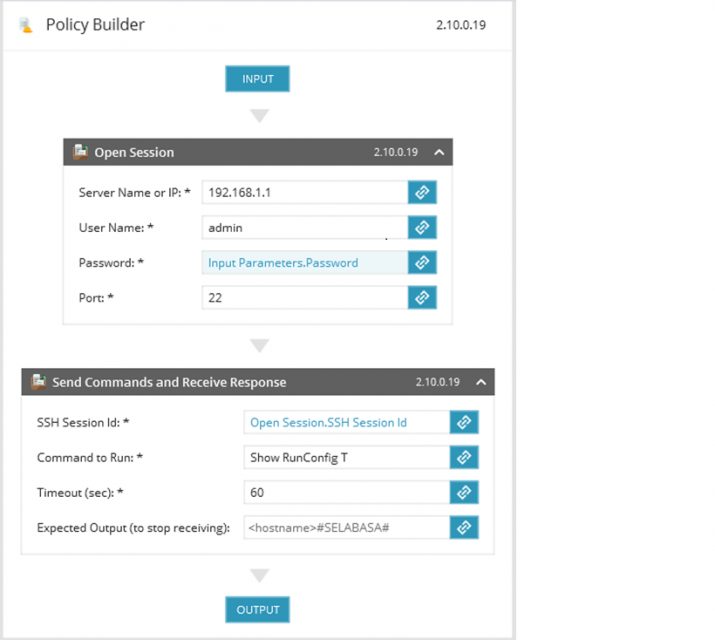Viewport: 715px width, 640px height.
Task: Click the link icon beside Expected Output
Action: click(464, 527)
